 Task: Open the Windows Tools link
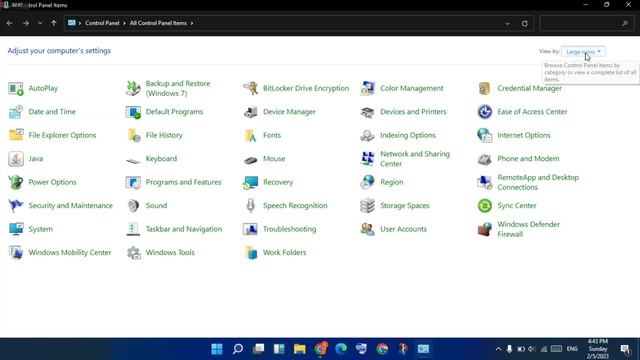[x=170, y=253]
